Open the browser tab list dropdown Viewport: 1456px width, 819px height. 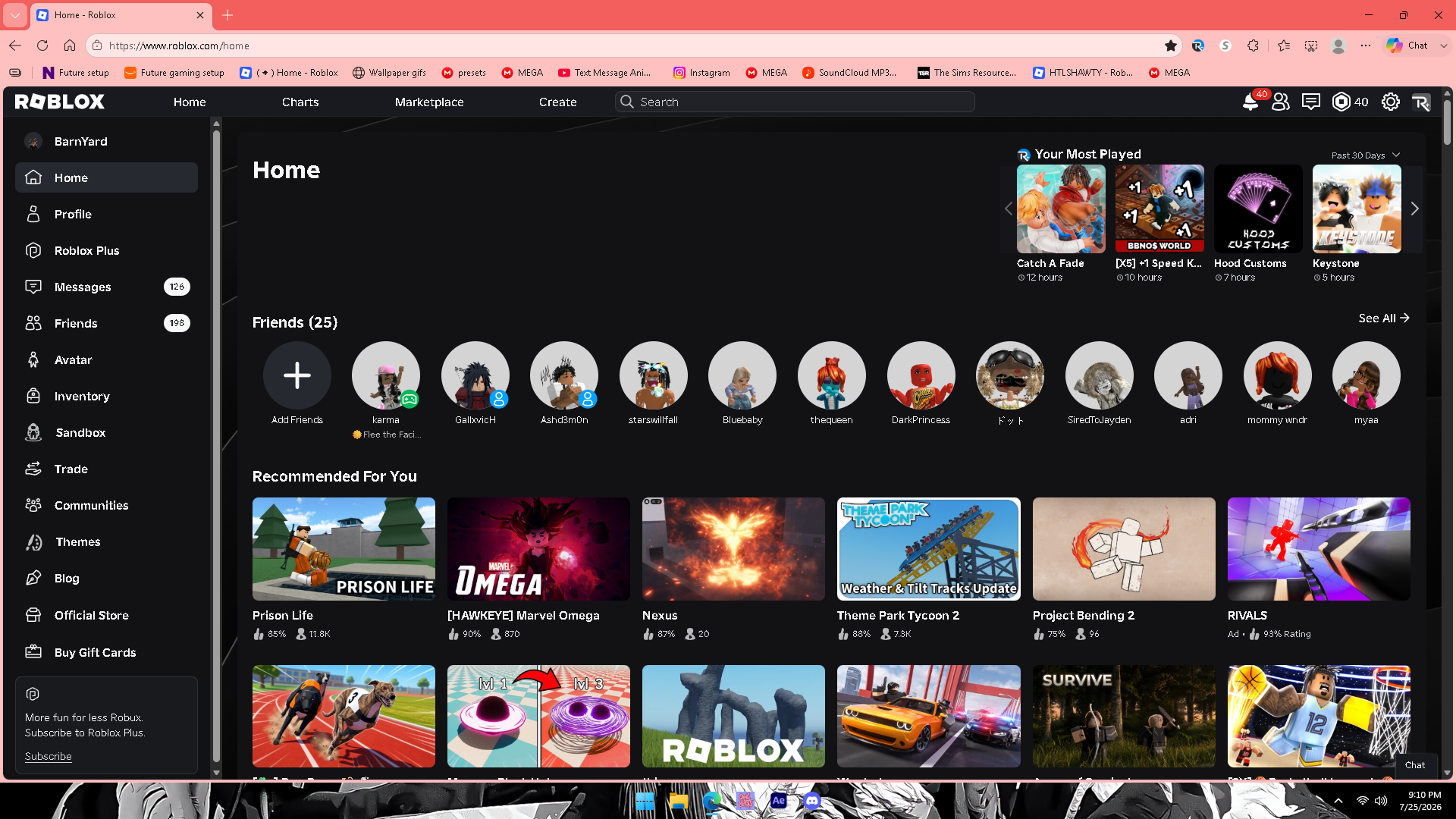pyautogui.click(x=15, y=15)
